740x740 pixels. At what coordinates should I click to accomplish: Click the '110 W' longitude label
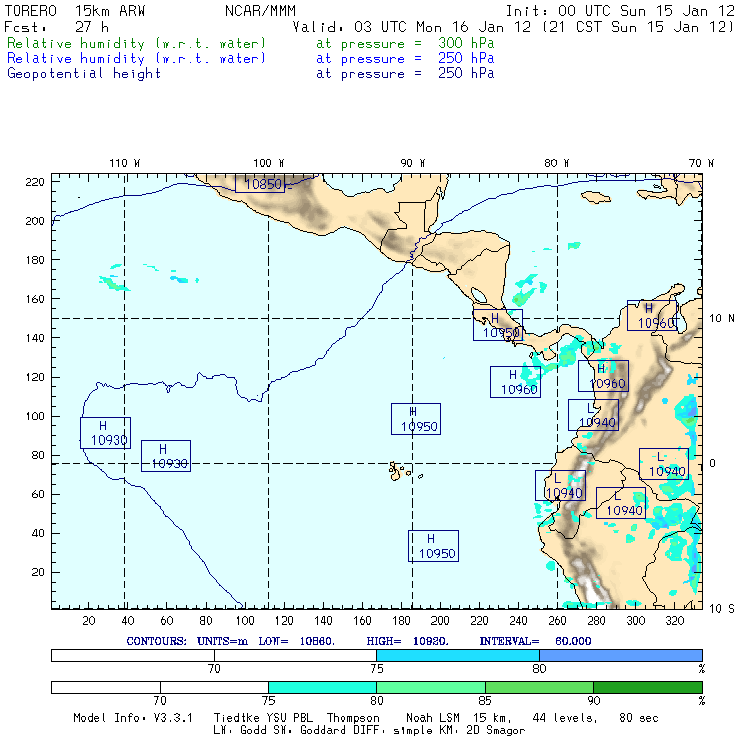[125, 163]
